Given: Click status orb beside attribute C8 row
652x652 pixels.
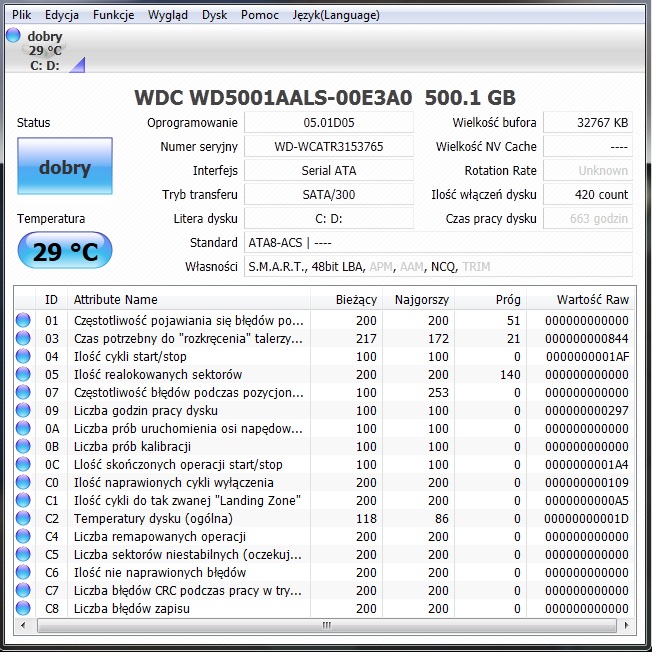Looking at the screenshot, I should tap(23, 609).
